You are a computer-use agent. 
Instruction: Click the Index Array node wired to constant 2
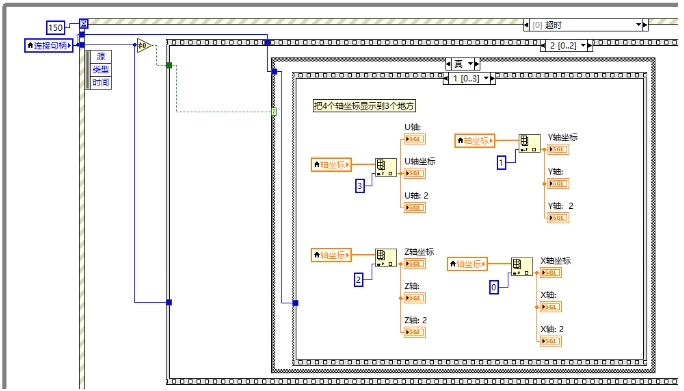tap(386, 257)
